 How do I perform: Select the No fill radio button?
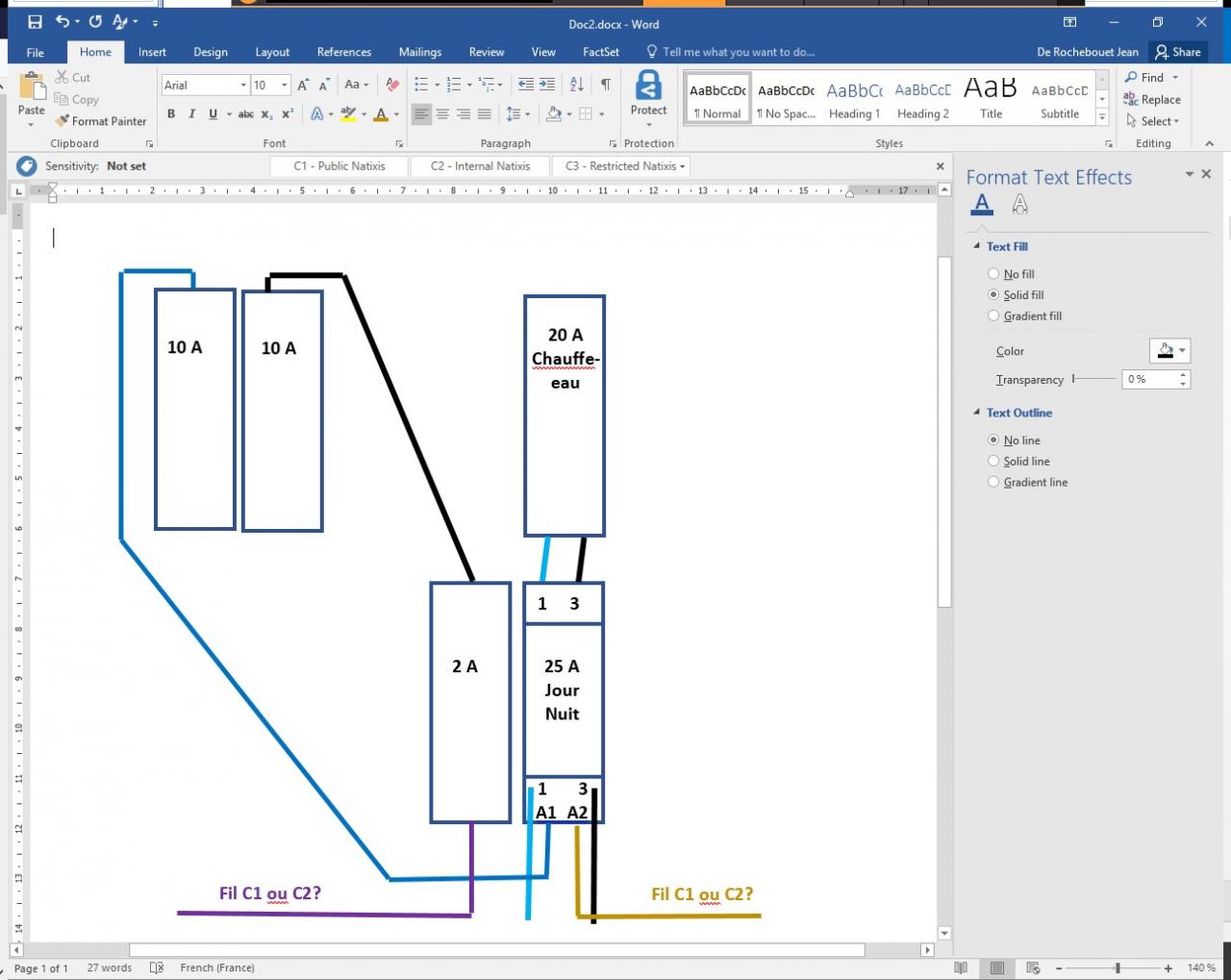click(x=993, y=274)
